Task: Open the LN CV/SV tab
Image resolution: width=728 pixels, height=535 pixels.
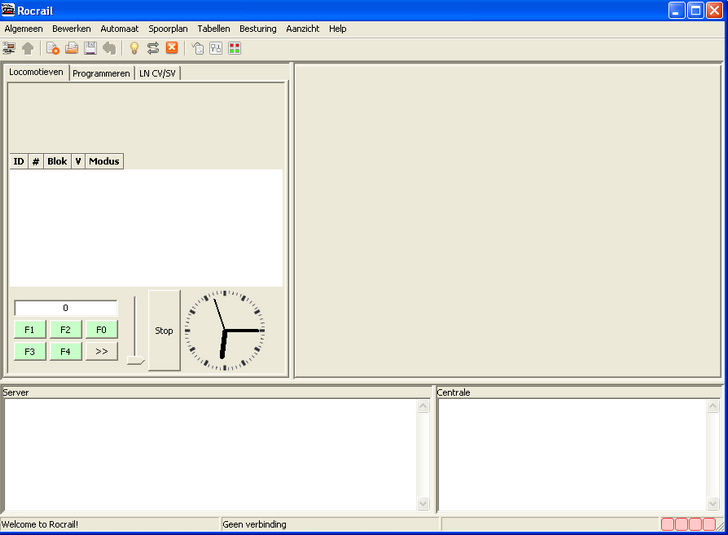Action: click(x=158, y=74)
